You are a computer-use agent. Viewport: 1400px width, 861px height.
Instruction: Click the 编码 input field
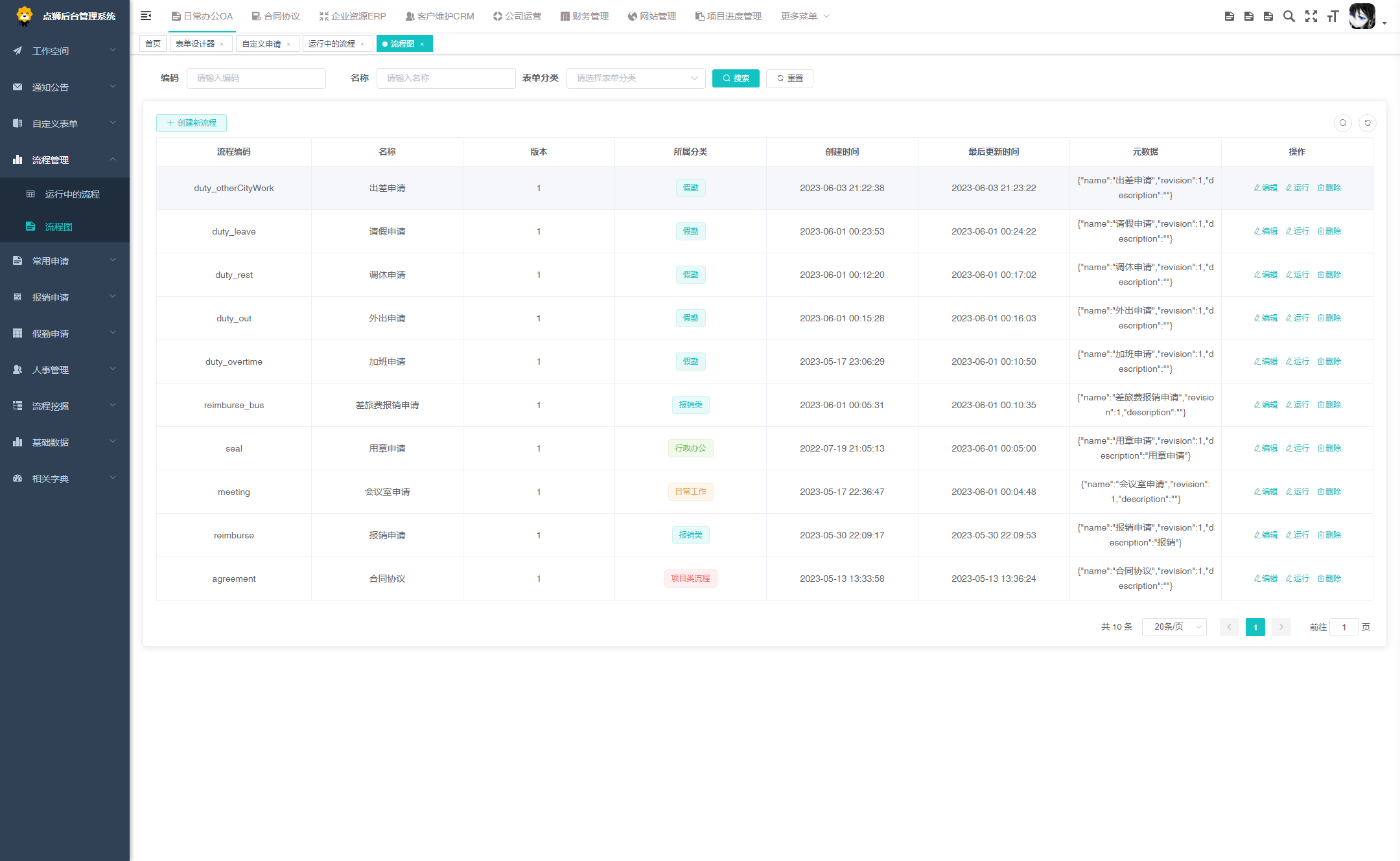coord(256,78)
